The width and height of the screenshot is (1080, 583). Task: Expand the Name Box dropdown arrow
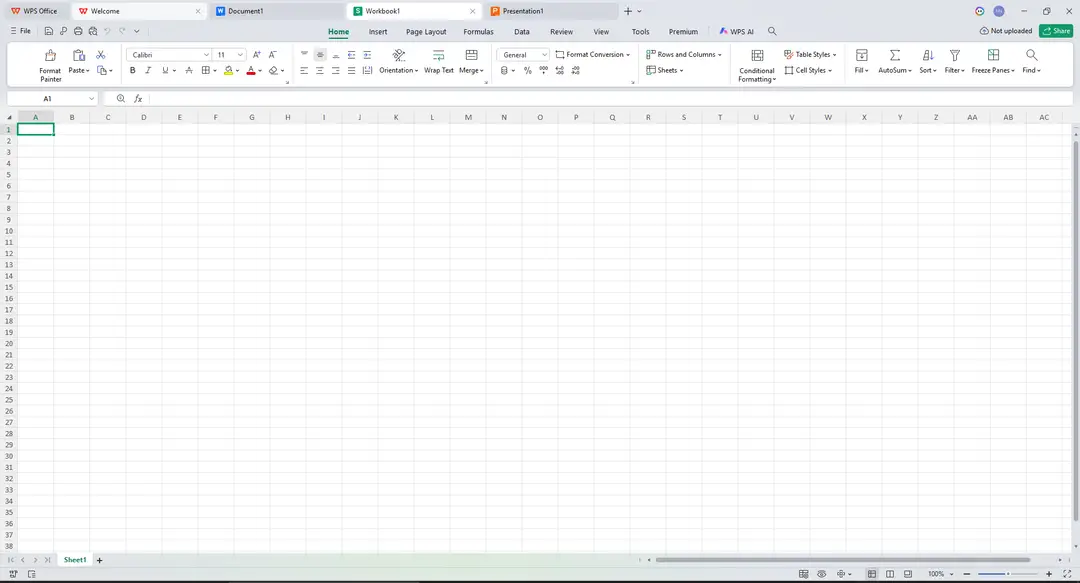[91, 99]
